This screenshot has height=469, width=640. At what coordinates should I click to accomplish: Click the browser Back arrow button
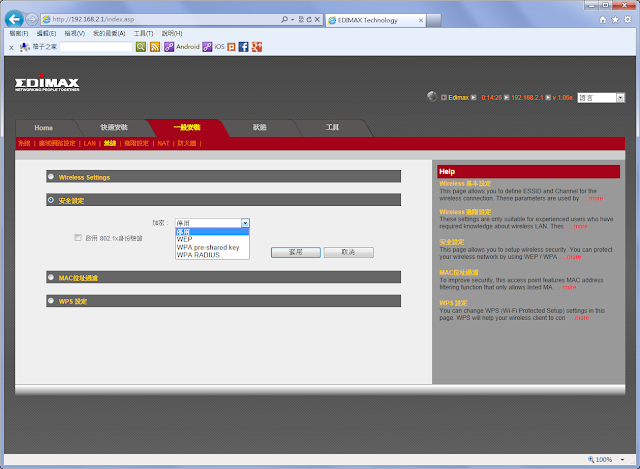tap(14, 19)
